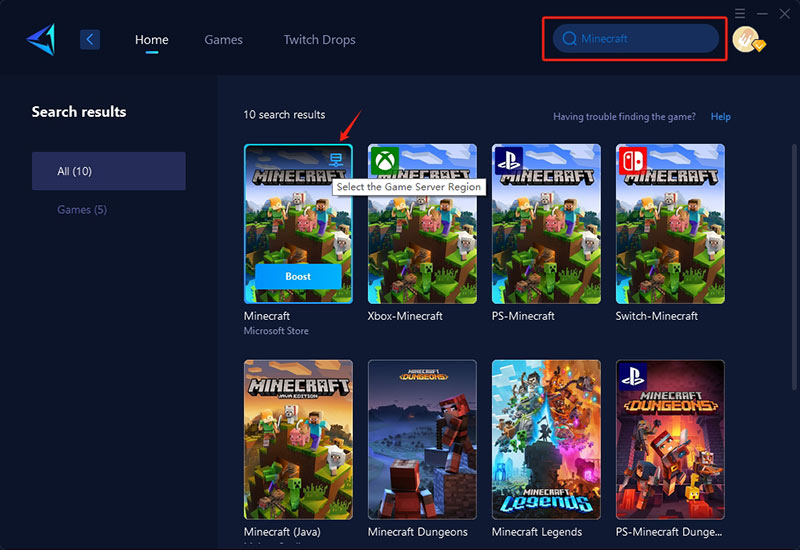Screen dimensions: 800x550
Task: Open the hamburger menu icon
Action: click(740, 13)
